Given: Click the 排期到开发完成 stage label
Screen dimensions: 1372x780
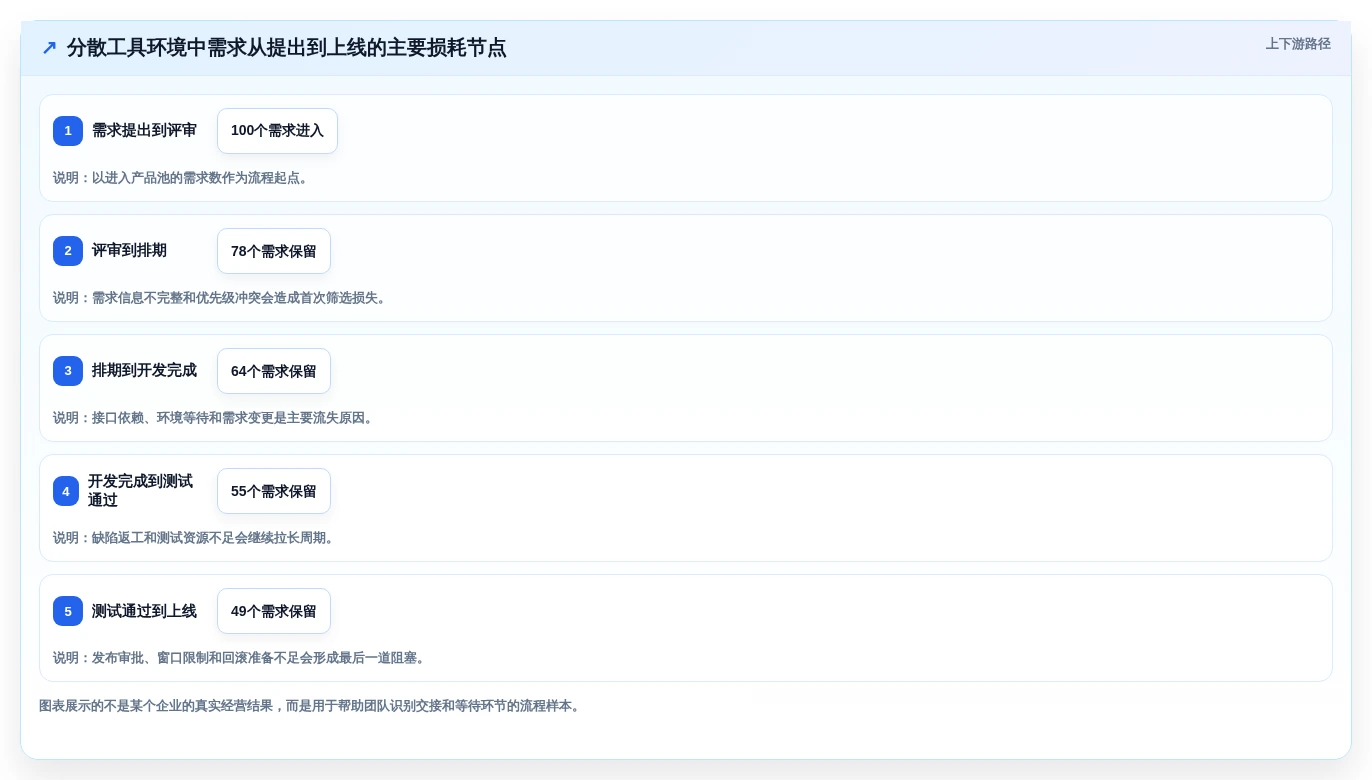Looking at the screenshot, I should 144,371.
